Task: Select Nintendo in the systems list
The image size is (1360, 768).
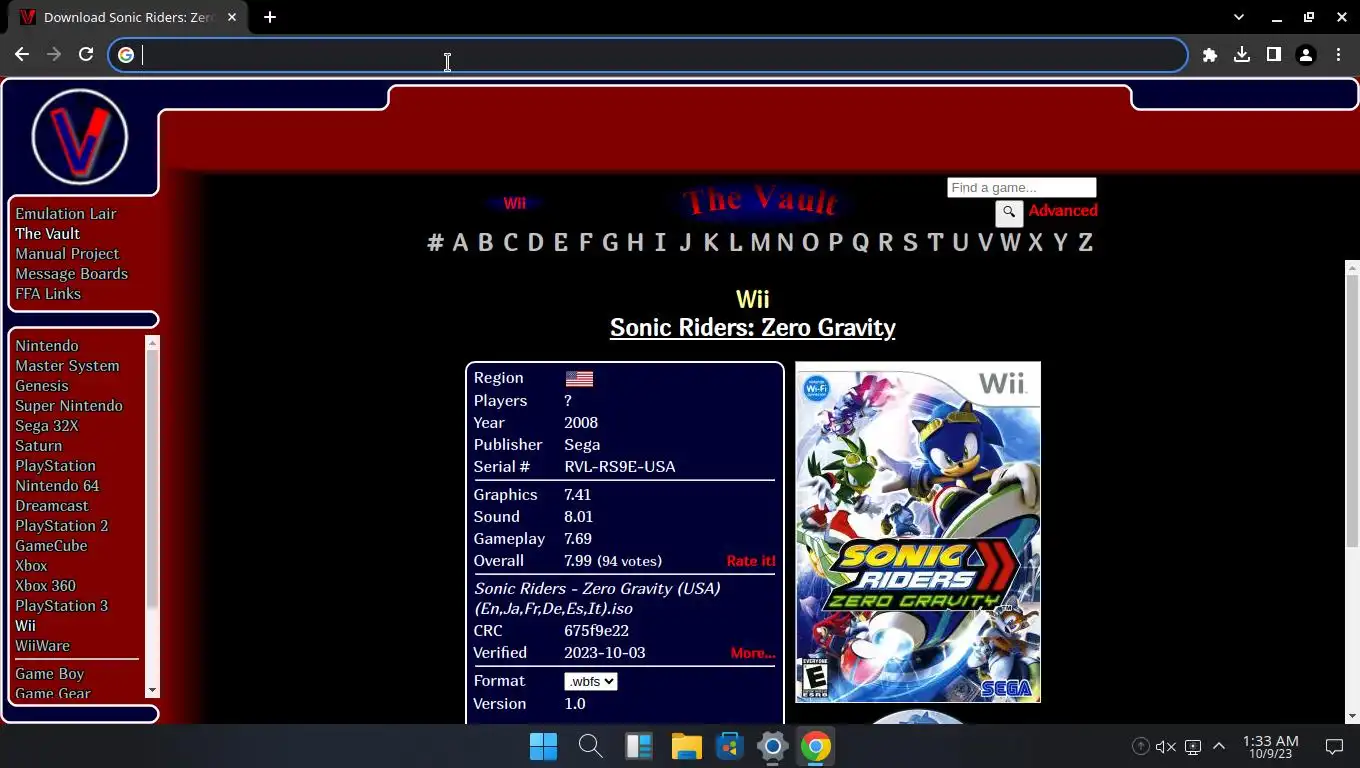Action: coord(46,346)
